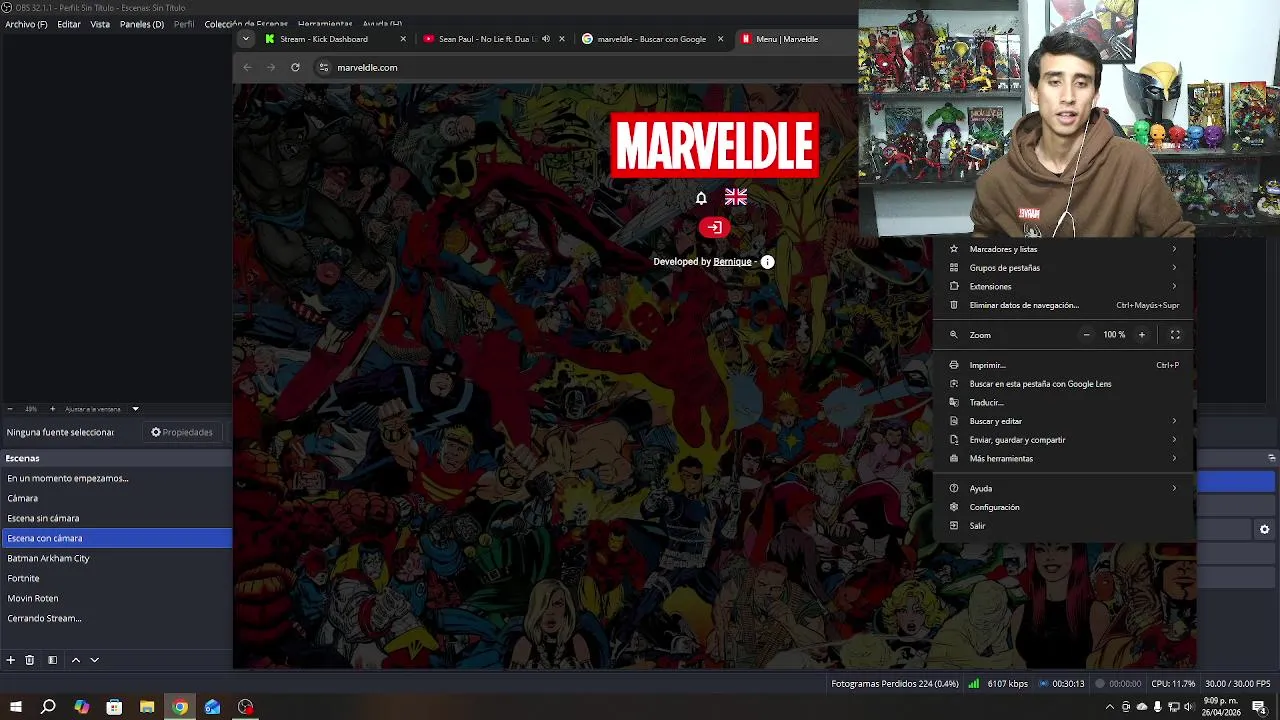The image size is (1280, 720).
Task: Choose 'Eliminar datos de navegación...'
Action: (1064, 305)
